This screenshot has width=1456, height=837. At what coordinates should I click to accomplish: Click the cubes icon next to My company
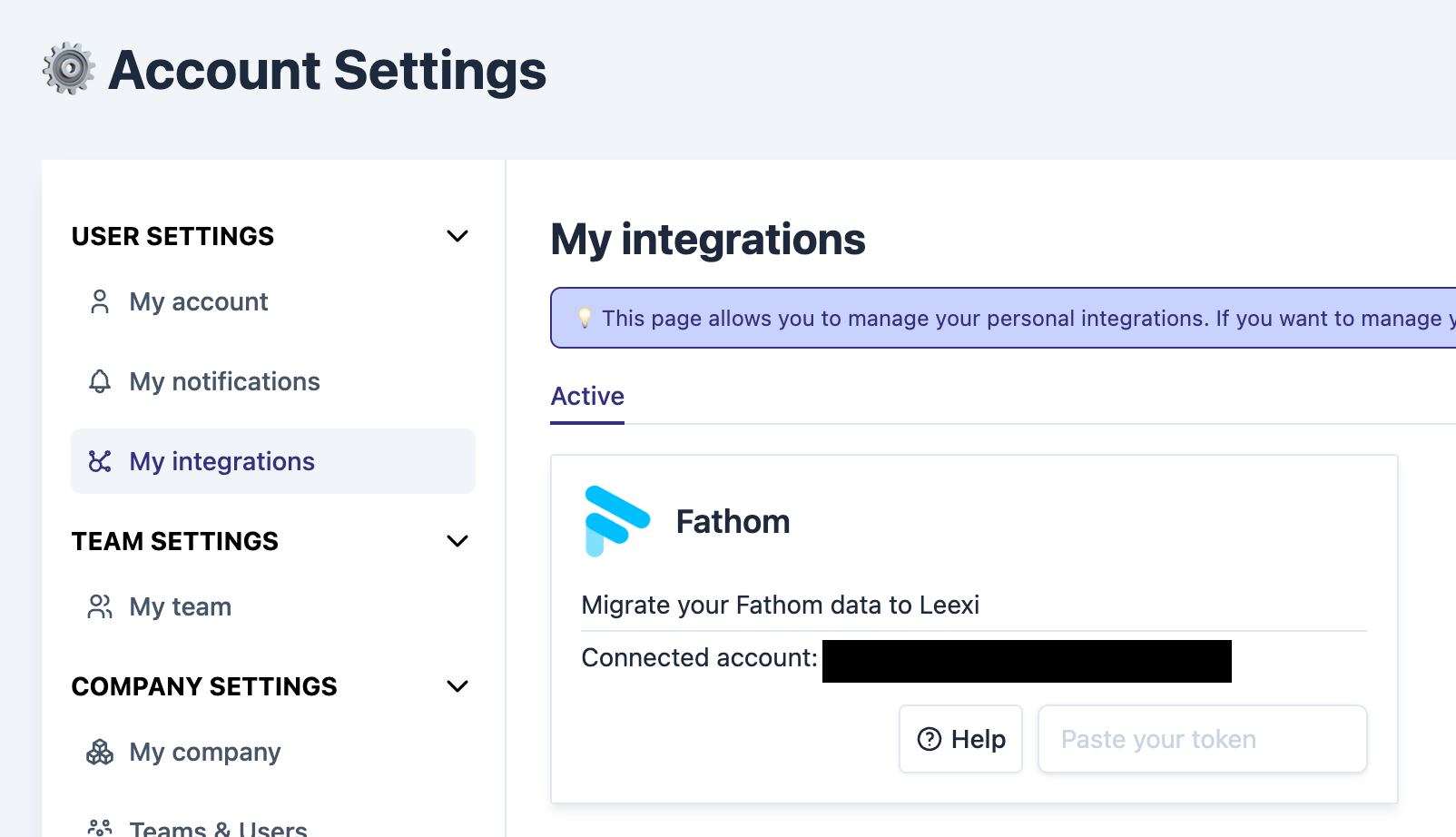(100, 752)
